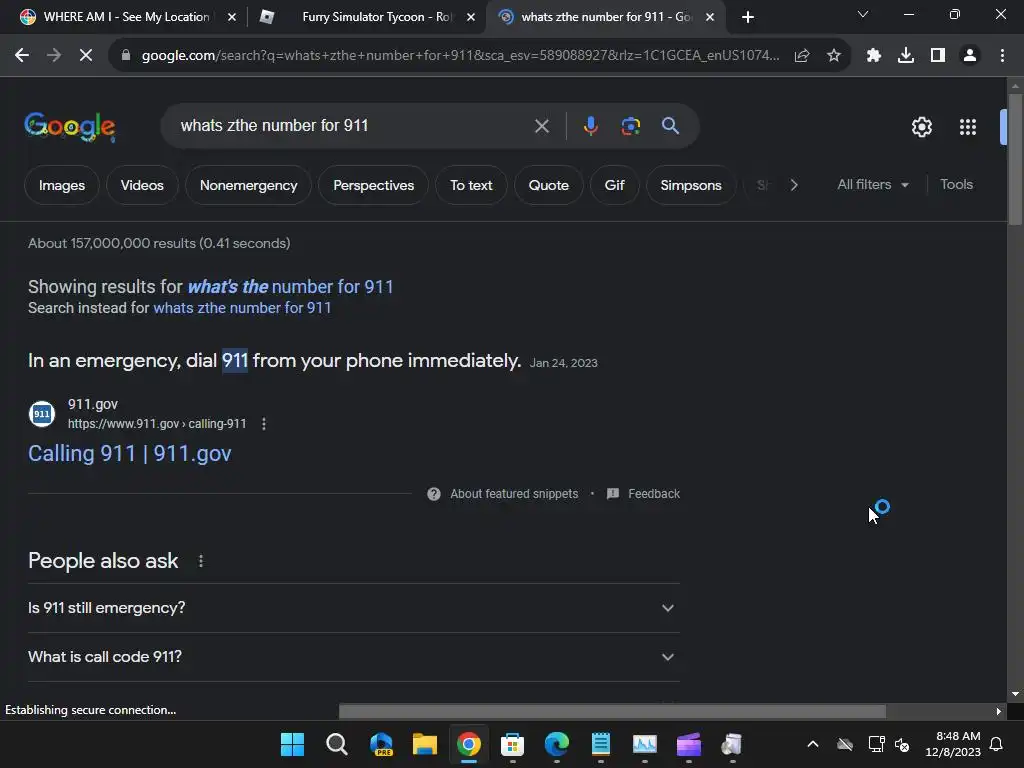Open the Google apps grid
The height and width of the screenshot is (768, 1024).
[968, 127]
